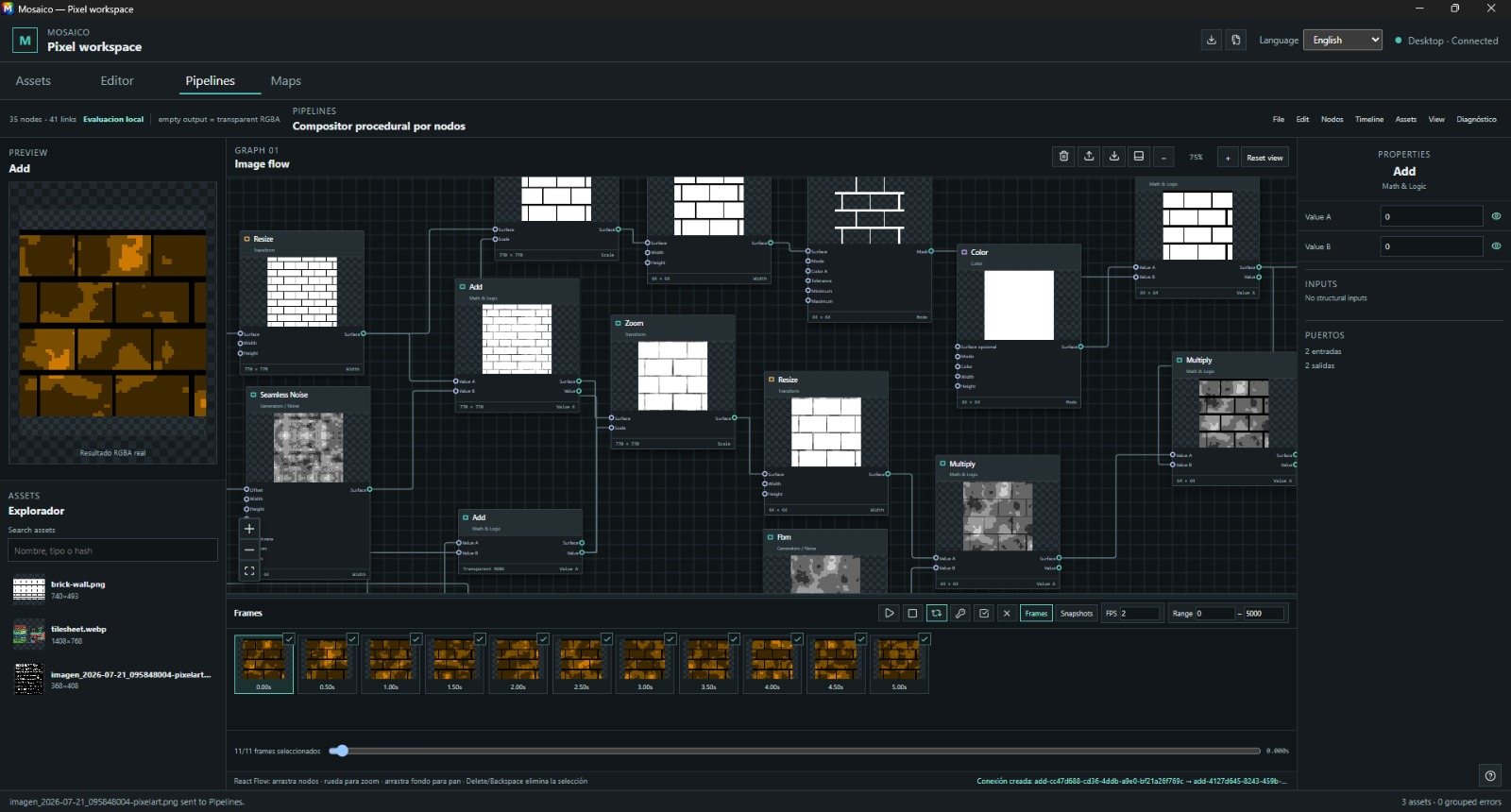Click the trash icon in the graph toolbar

pos(1063,157)
